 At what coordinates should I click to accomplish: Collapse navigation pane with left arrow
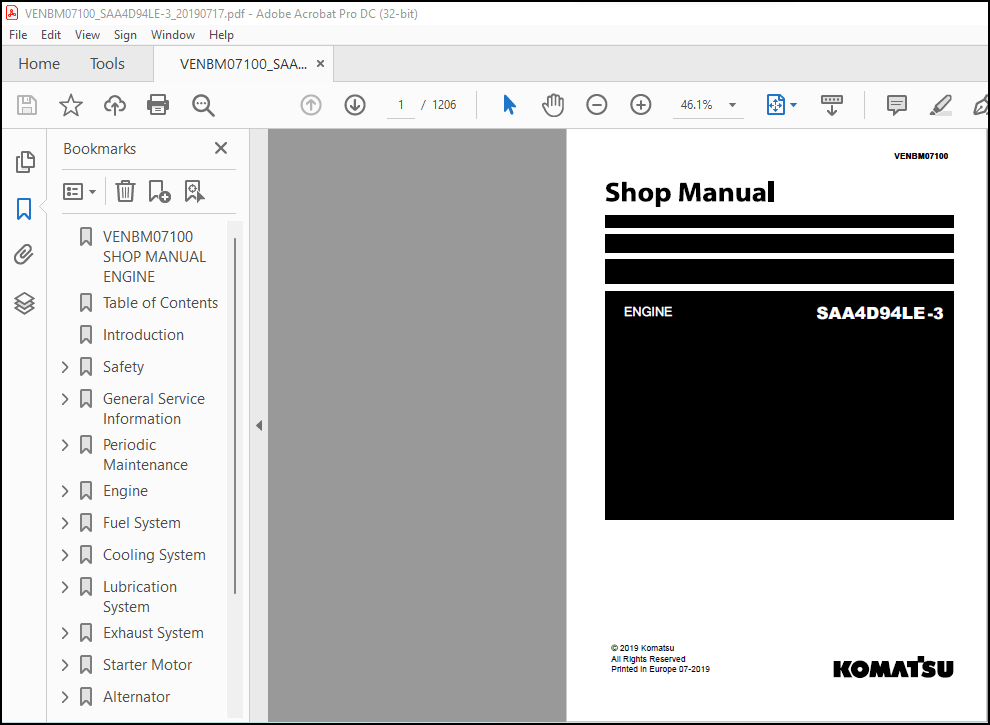[x=259, y=426]
